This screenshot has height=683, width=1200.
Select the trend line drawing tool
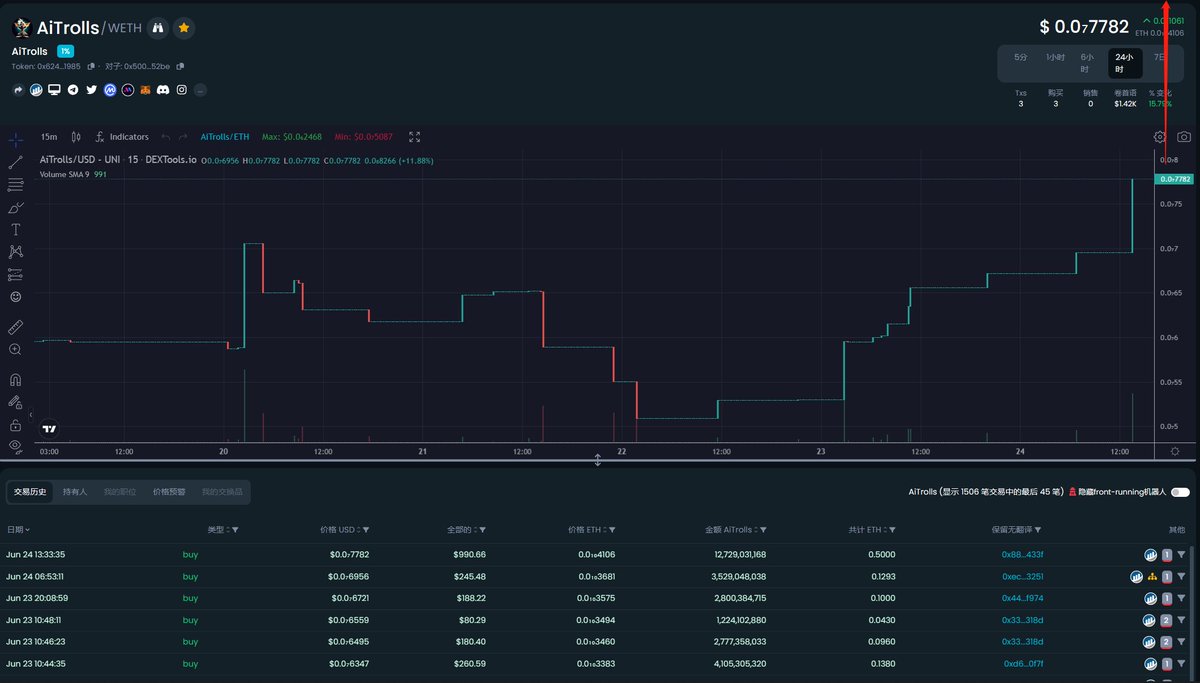(15, 162)
